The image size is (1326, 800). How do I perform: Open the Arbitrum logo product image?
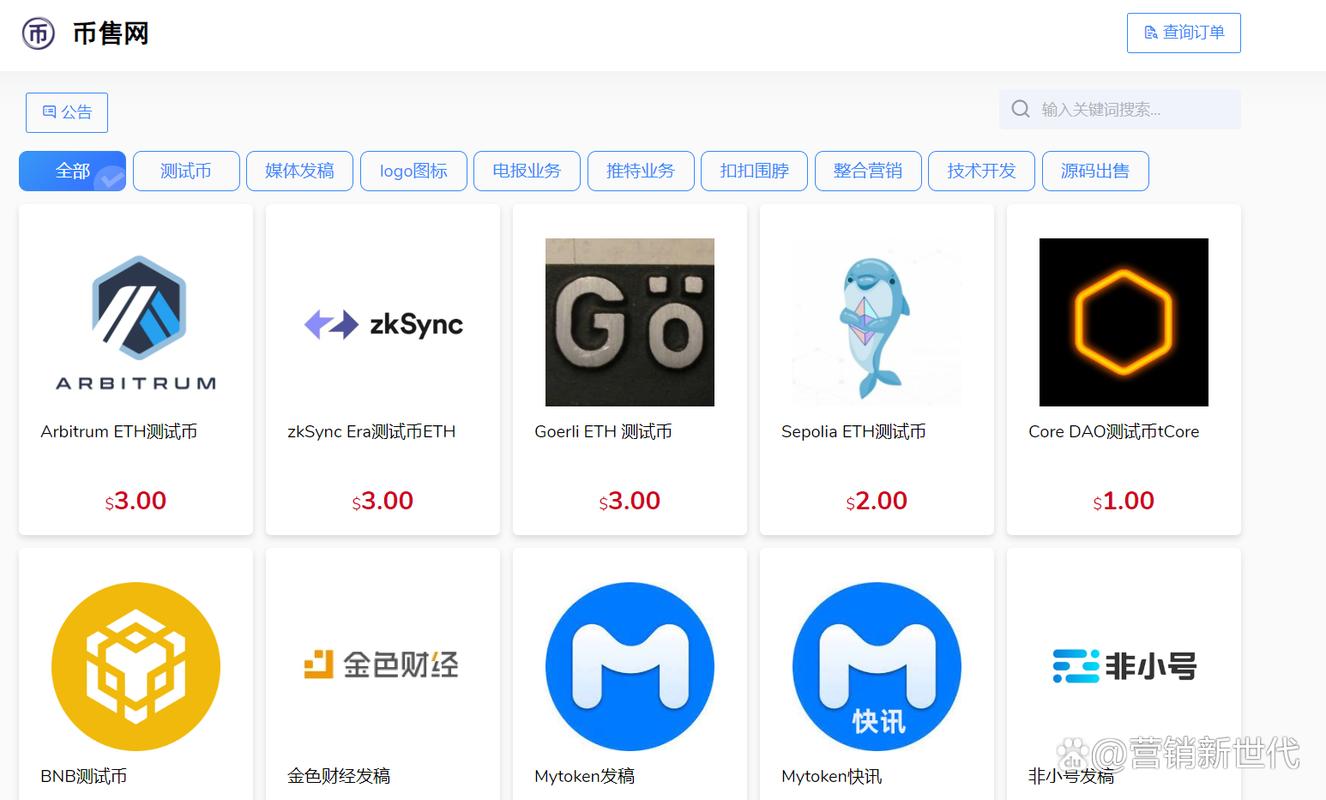click(x=136, y=322)
